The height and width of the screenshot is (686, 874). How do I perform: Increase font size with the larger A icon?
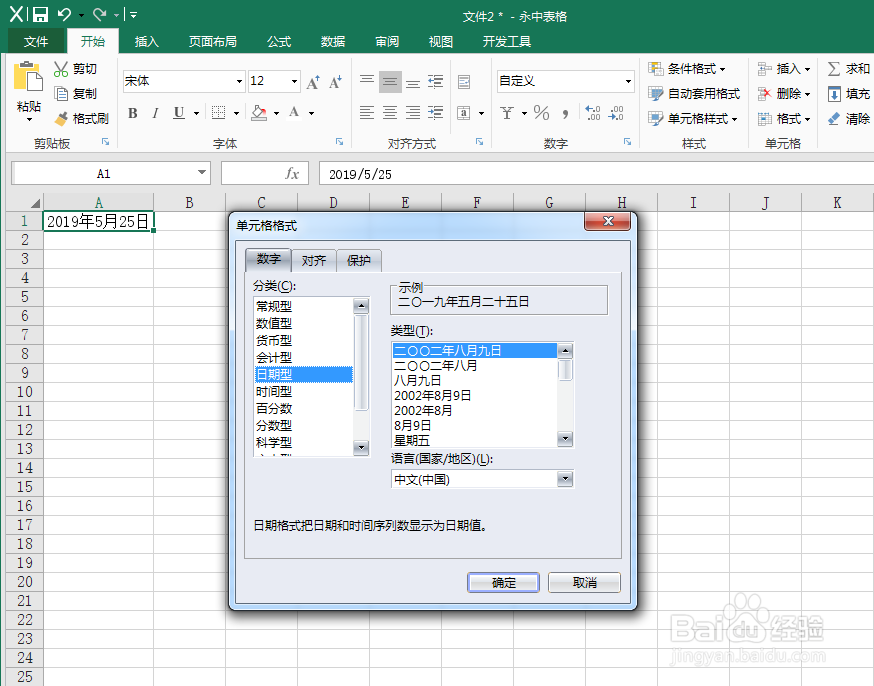[313, 82]
